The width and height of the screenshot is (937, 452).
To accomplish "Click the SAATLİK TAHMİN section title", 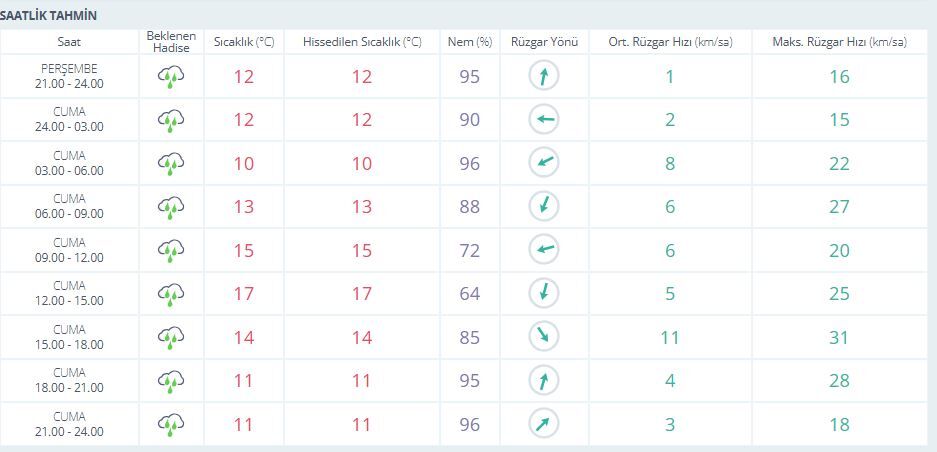I will click(48, 16).
